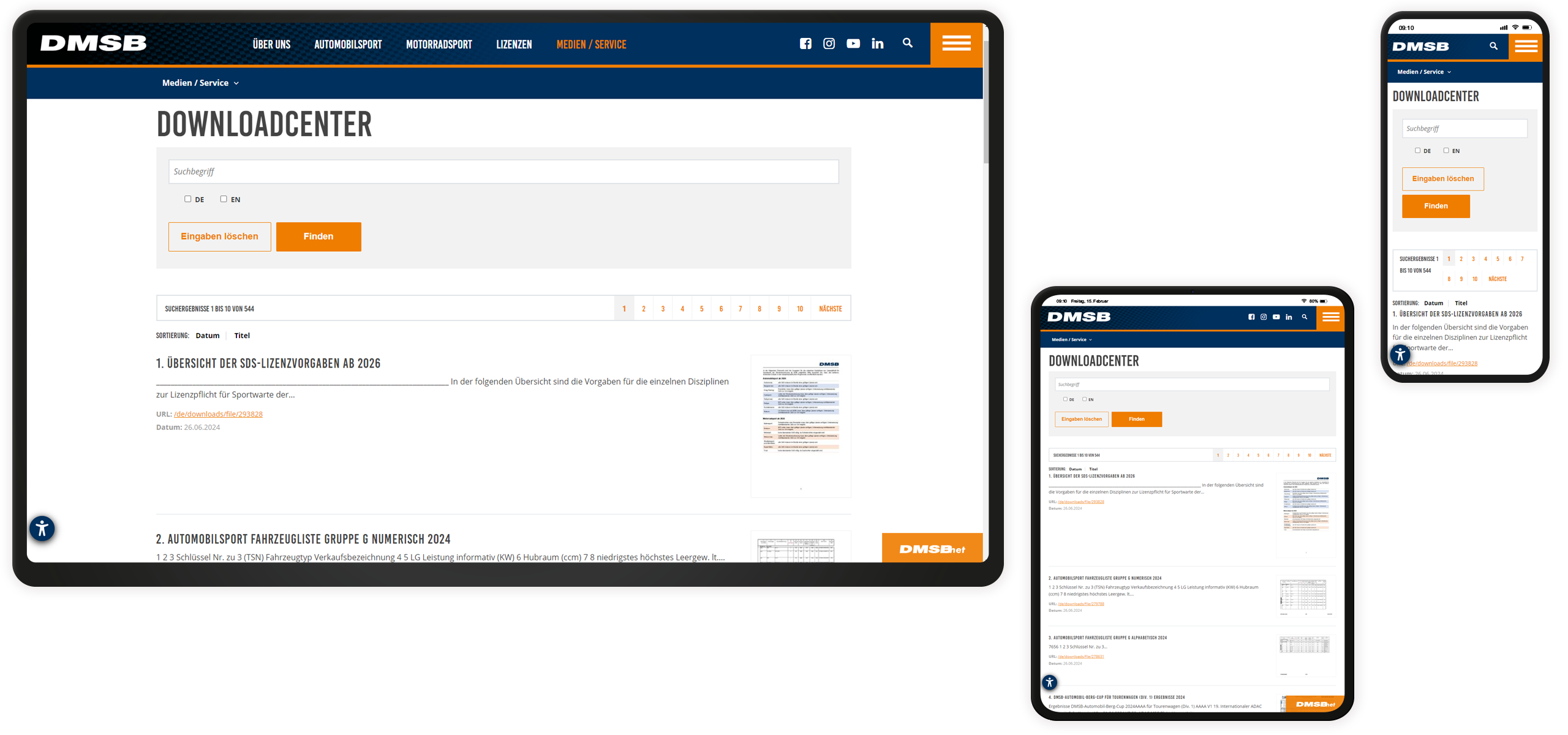Viewport: 1568px width, 735px height.
Task: Open the DMSB Instagram profile
Action: (x=829, y=43)
